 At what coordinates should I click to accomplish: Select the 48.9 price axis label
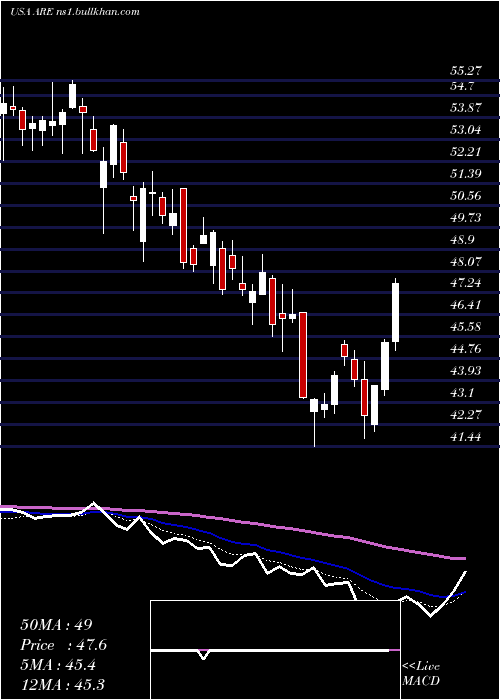coord(462,240)
